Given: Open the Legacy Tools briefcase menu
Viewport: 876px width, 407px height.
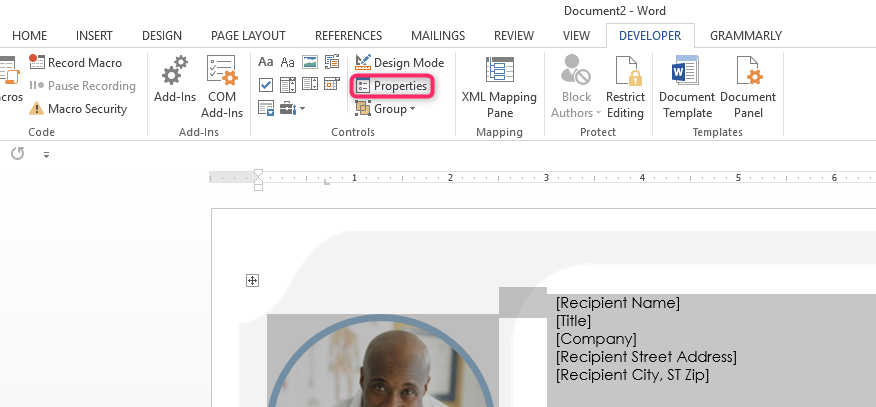Looking at the screenshot, I should pos(292,108).
